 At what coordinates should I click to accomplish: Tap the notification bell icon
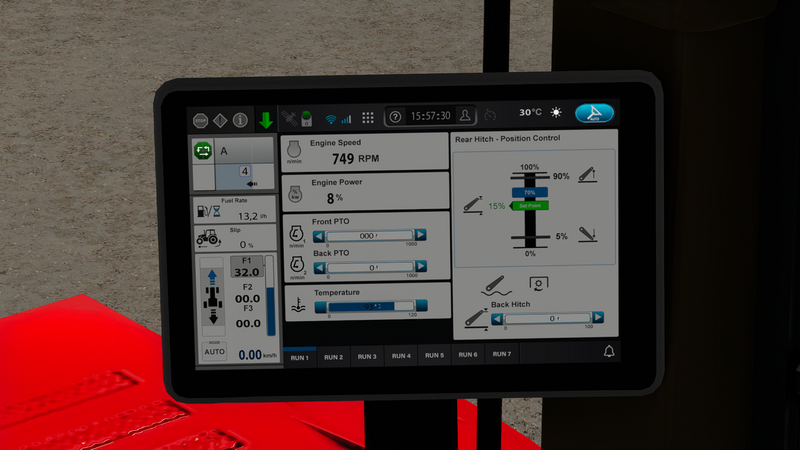pos(608,351)
